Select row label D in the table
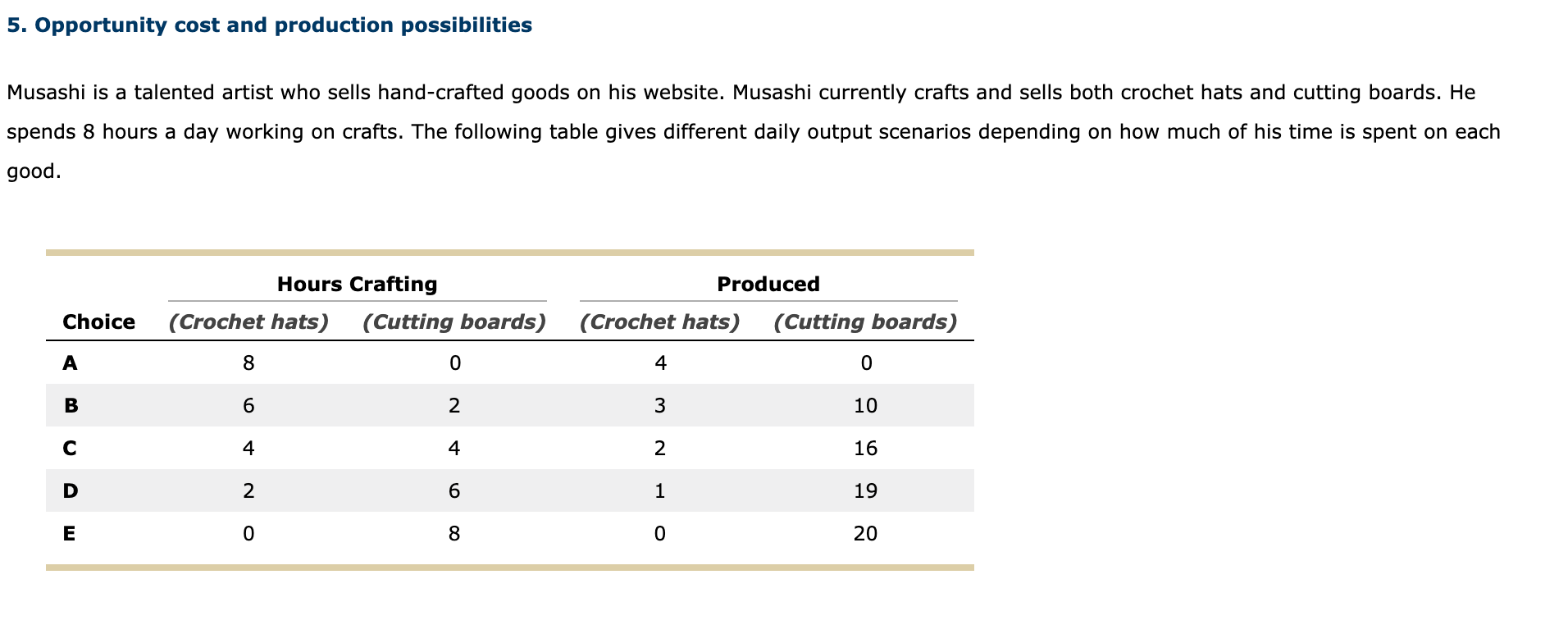Screen dimensions: 1568x643 coord(71,490)
